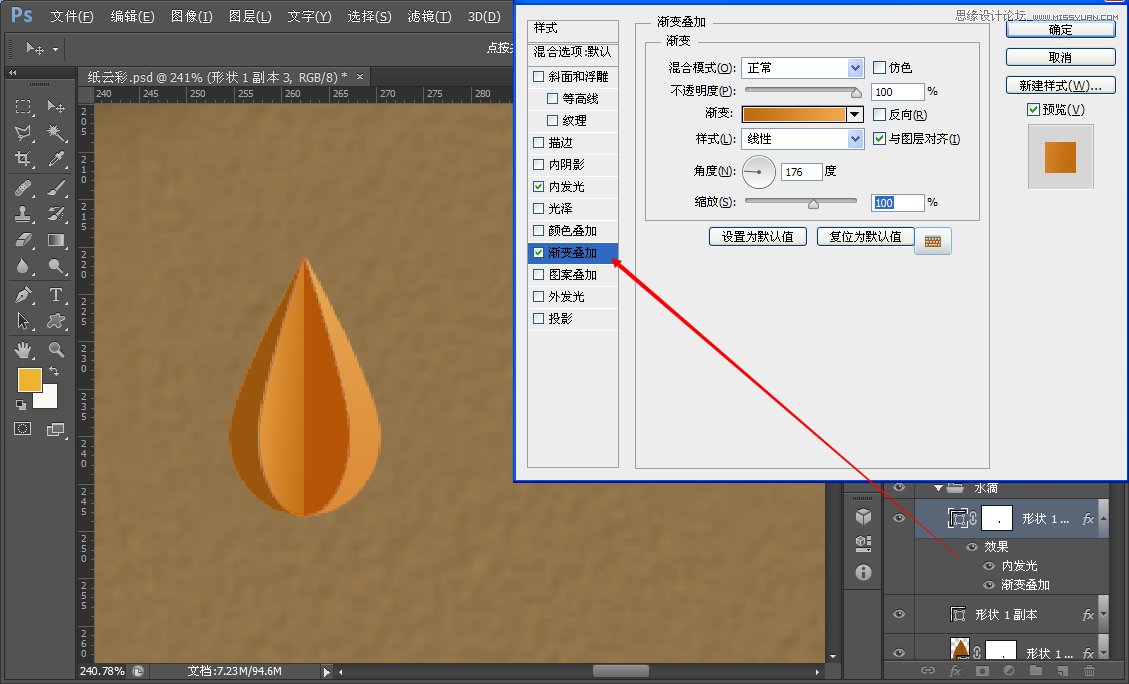Select the Magic Wand tool

56,132
